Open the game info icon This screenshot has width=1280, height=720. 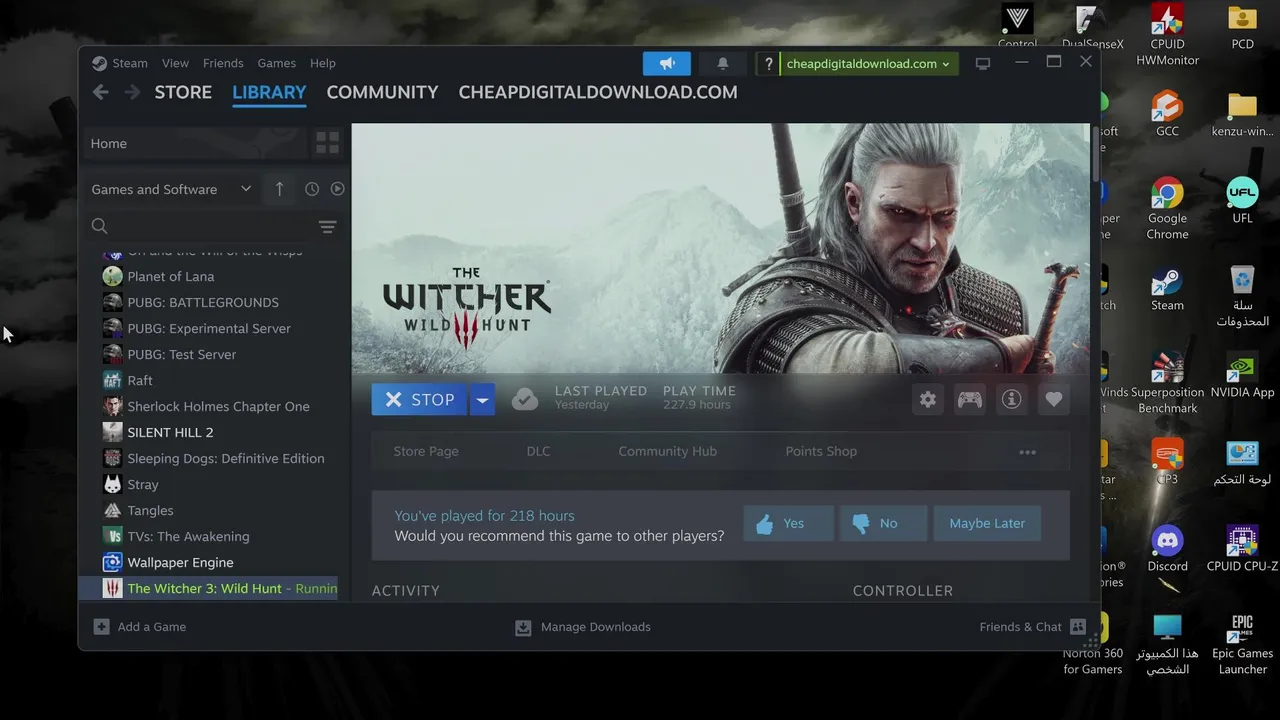[1012, 399]
